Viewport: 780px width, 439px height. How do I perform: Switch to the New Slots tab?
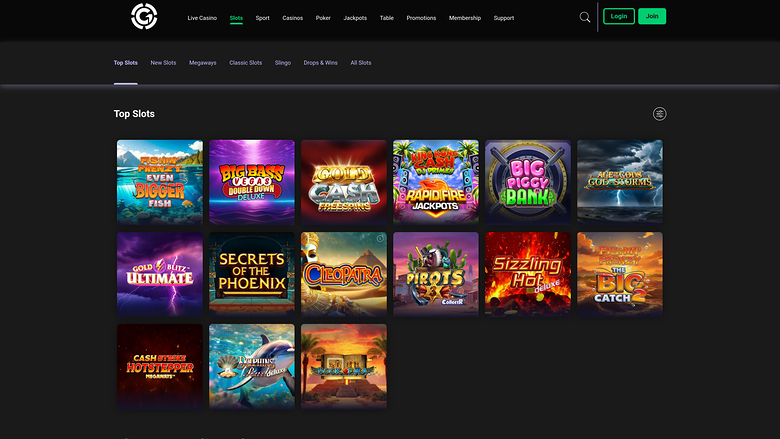coord(163,63)
